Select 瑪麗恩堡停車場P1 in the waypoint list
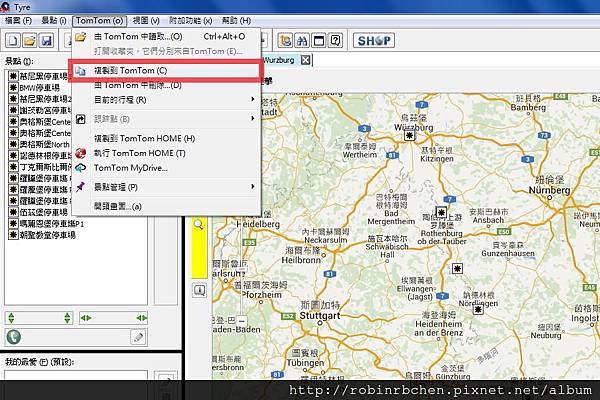The width and height of the screenshot is (600, 400). (52, 224)
